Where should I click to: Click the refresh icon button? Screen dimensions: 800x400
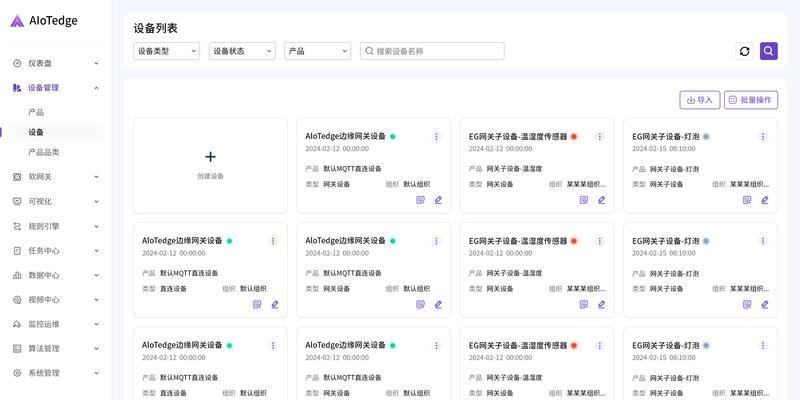[744, 51]
